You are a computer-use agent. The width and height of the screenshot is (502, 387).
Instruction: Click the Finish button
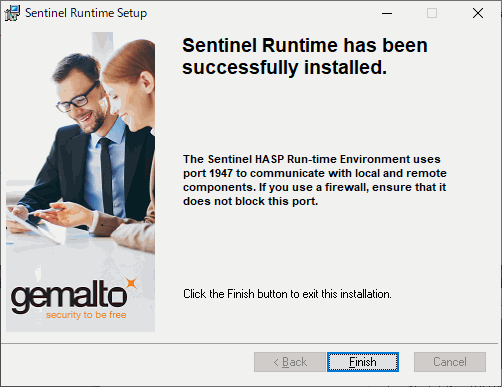click(x=363, y=362)
